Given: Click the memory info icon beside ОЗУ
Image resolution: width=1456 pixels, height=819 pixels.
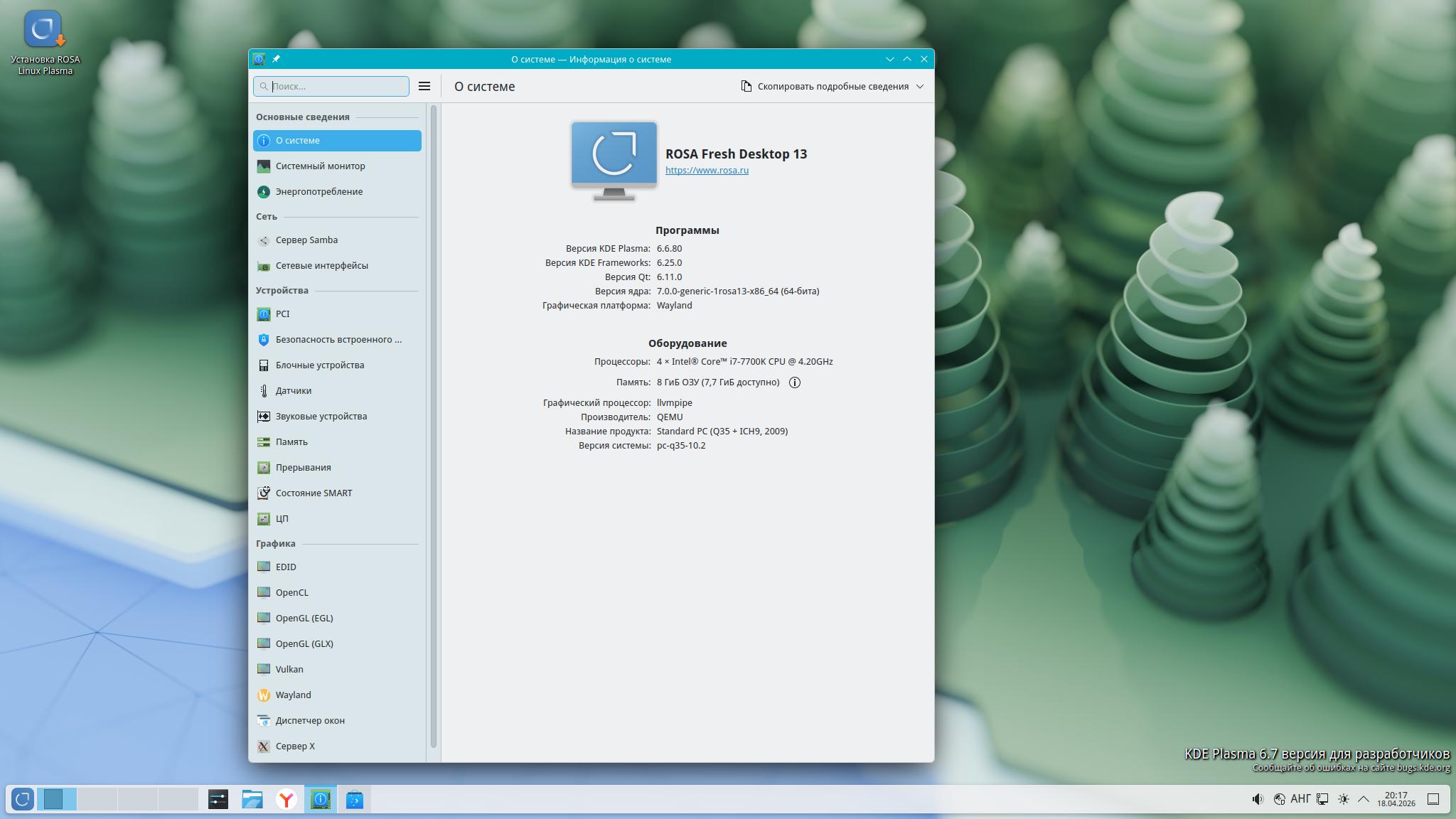Looking at the screenshot, I should click(x=795, y=382).
